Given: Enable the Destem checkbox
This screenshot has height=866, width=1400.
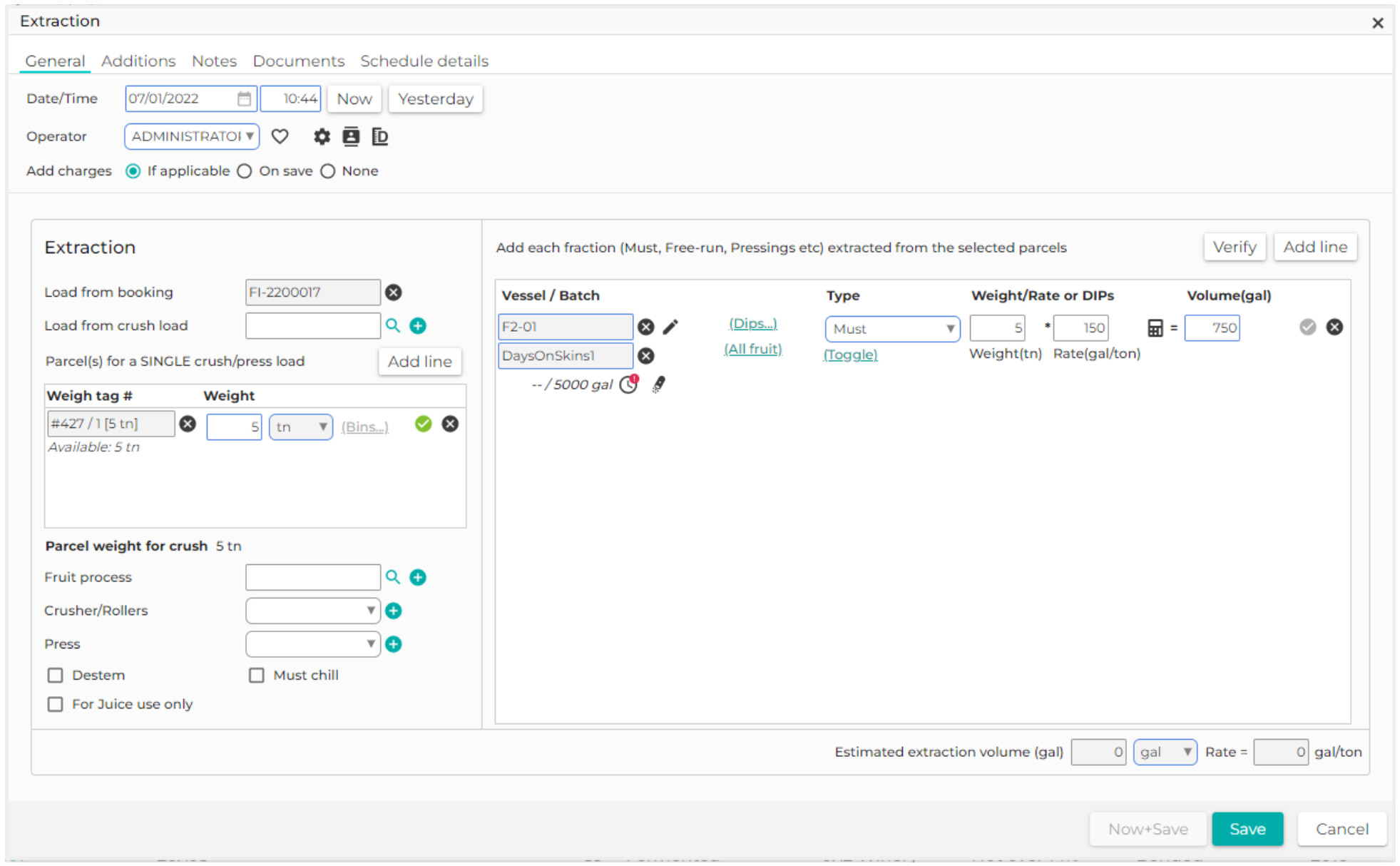Looking at the screenshot, I should (x=55, y=675).
